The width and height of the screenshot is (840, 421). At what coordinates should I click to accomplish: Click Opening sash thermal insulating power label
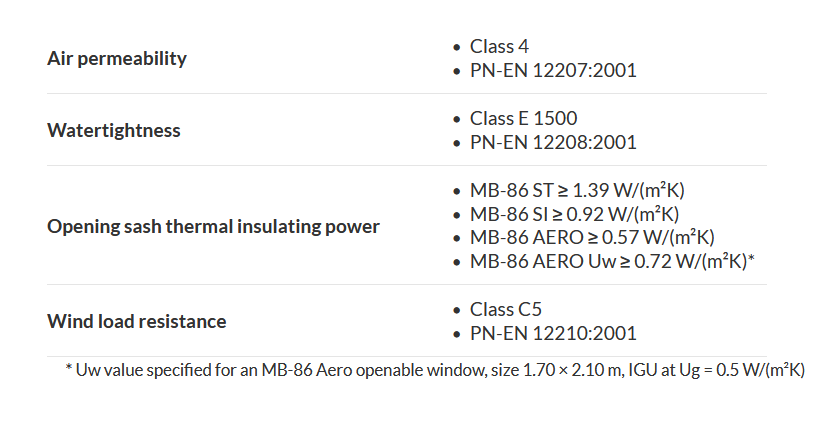tap(213, 226)
